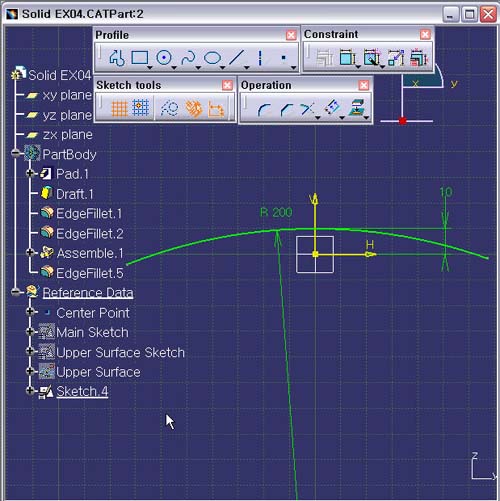This screenshot has width=500, height=501.
Task: Select the Rectangle sketch tool
Action: 140,58
